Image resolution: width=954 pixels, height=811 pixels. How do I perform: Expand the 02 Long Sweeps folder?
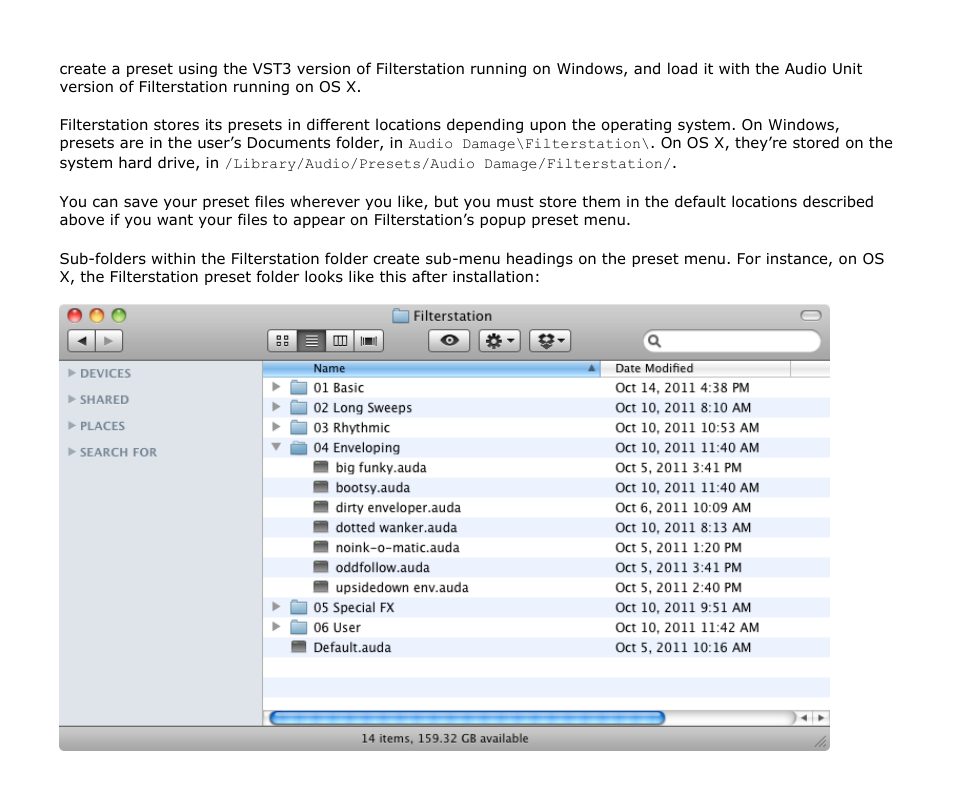click(x=276, y=406)
